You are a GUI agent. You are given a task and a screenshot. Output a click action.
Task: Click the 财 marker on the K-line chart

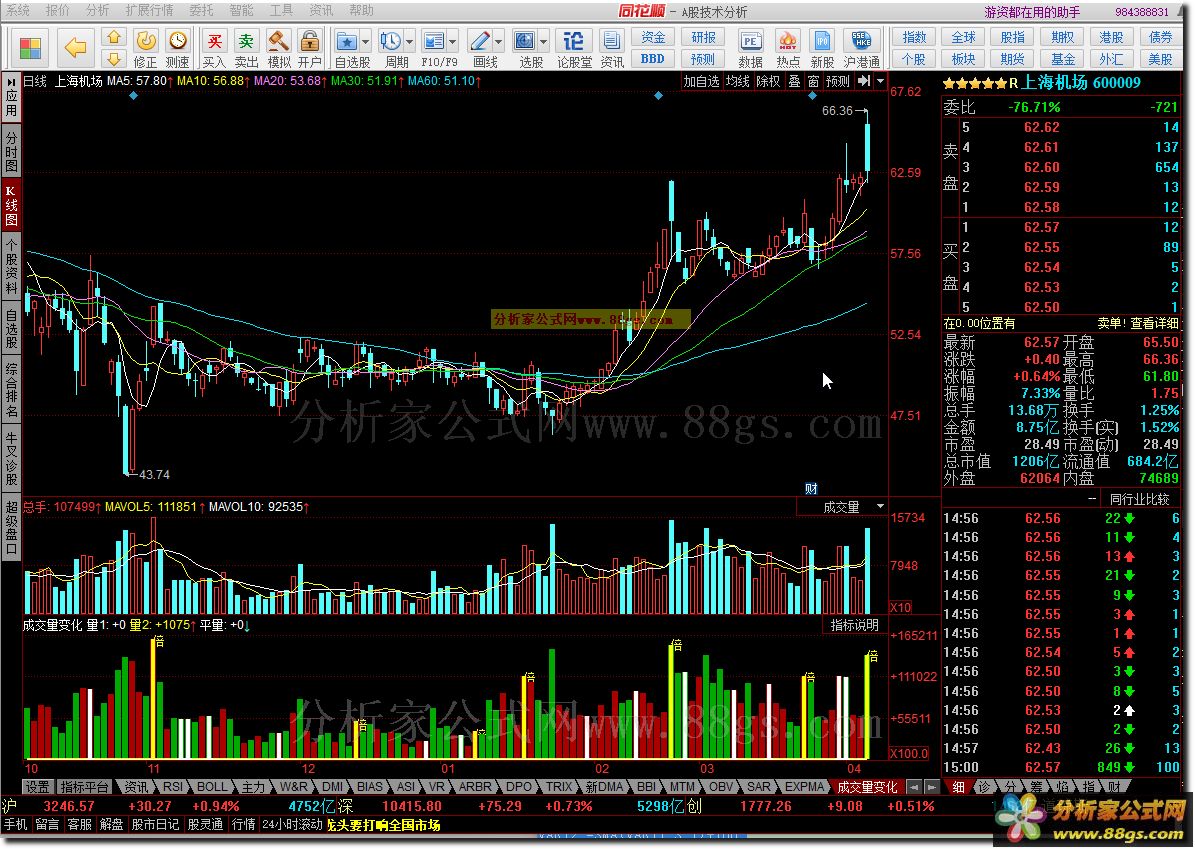(812, 489)
